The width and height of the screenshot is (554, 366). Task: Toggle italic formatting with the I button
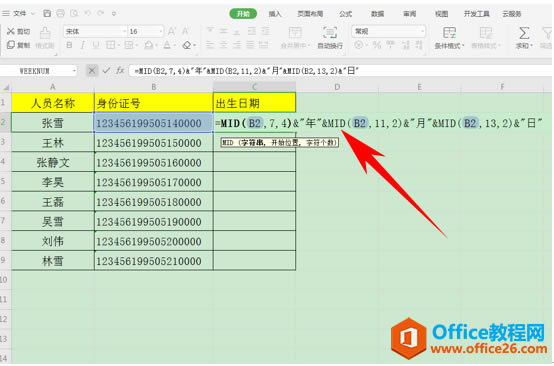coord(83,45)
